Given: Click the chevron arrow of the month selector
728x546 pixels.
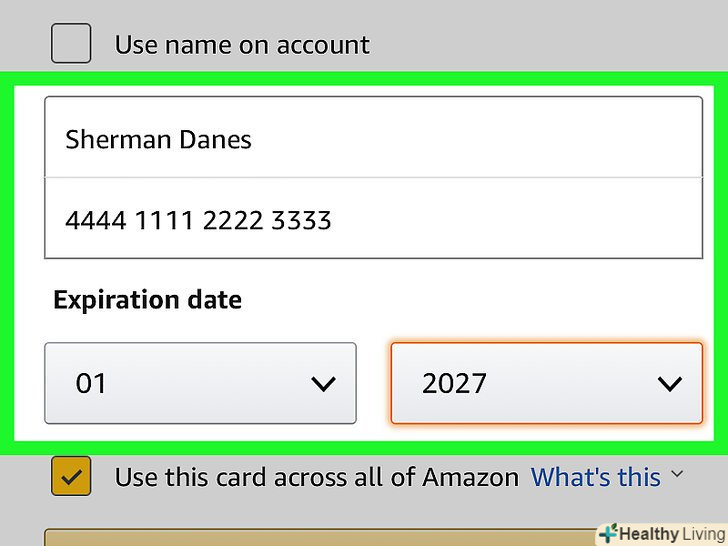Looking at the screenshot, I should tap(323, 384).
